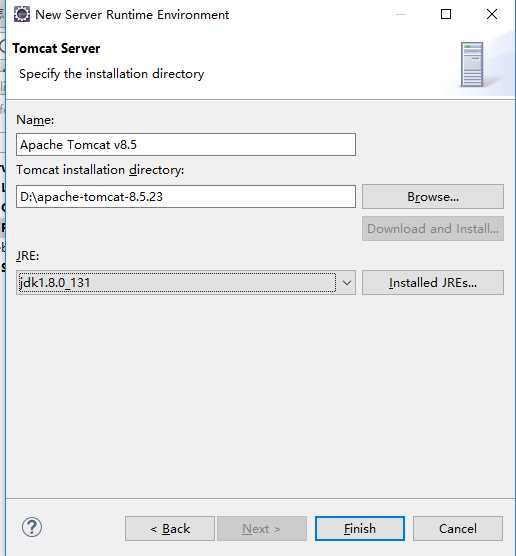
Task: Click the Tomcat Server heading
Action: tap(56, 49)
